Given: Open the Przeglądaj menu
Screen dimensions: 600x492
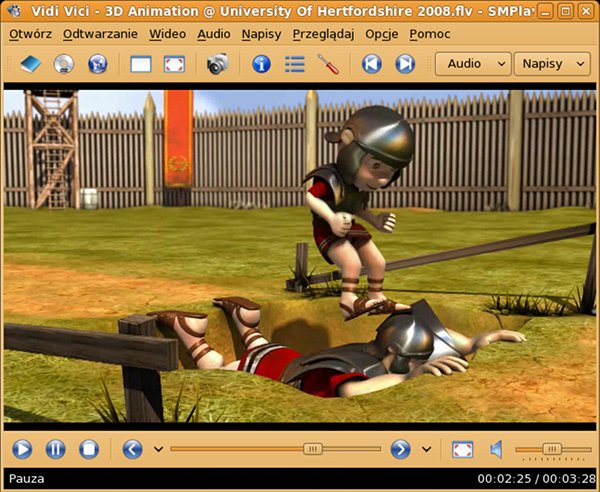Looking at the screenshot, I should 323,34.
